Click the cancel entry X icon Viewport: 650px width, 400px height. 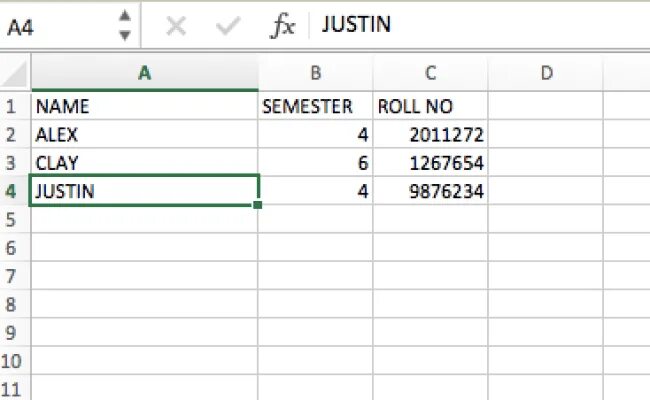pos(176,26)
